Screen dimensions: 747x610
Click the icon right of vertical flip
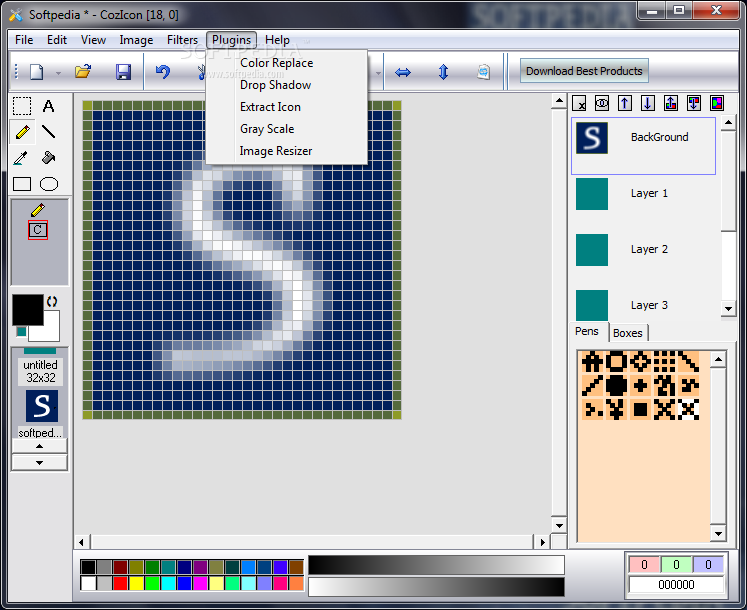(x=484, y=72)
